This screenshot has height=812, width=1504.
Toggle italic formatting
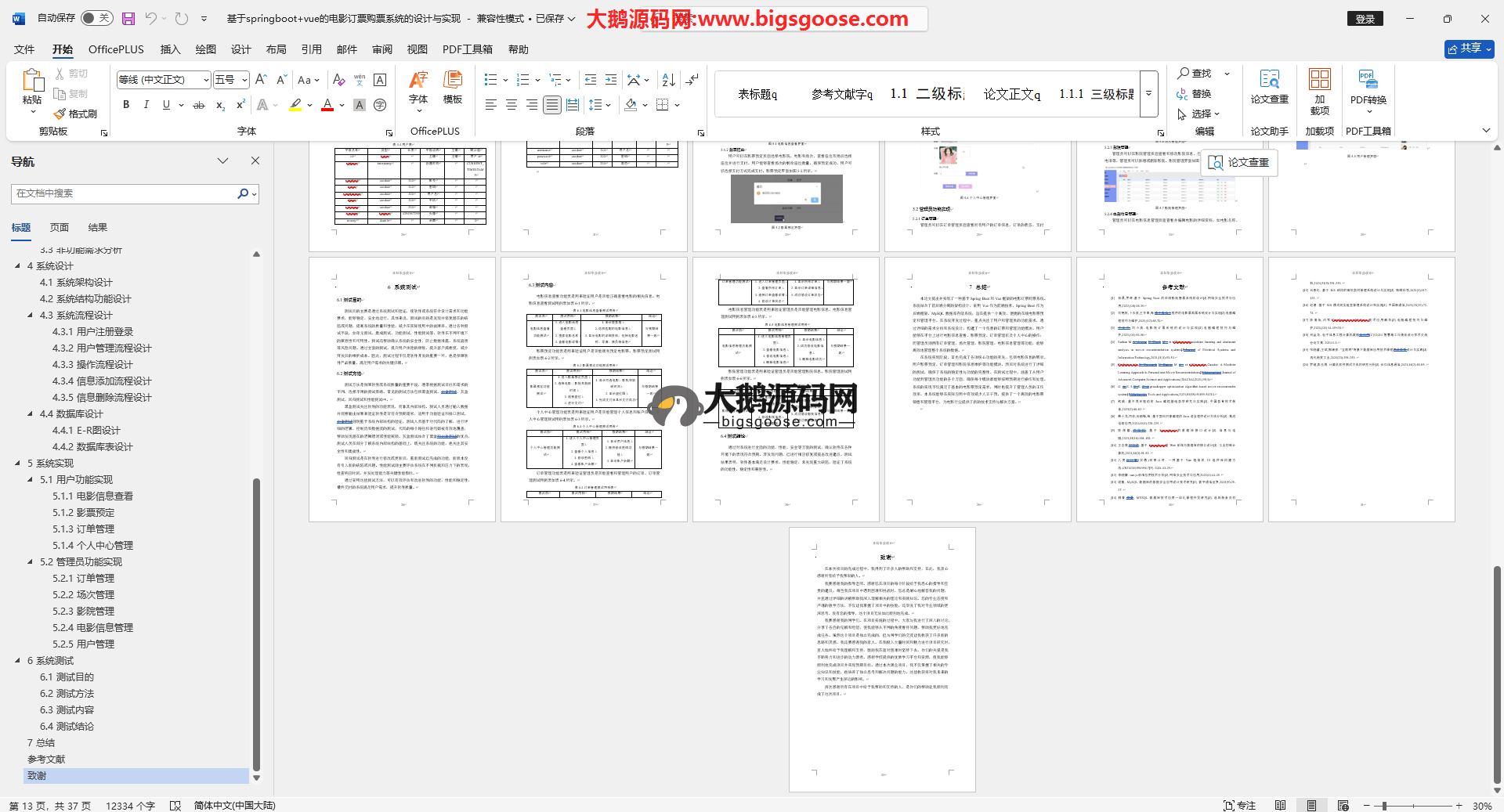tap(146, 105)
